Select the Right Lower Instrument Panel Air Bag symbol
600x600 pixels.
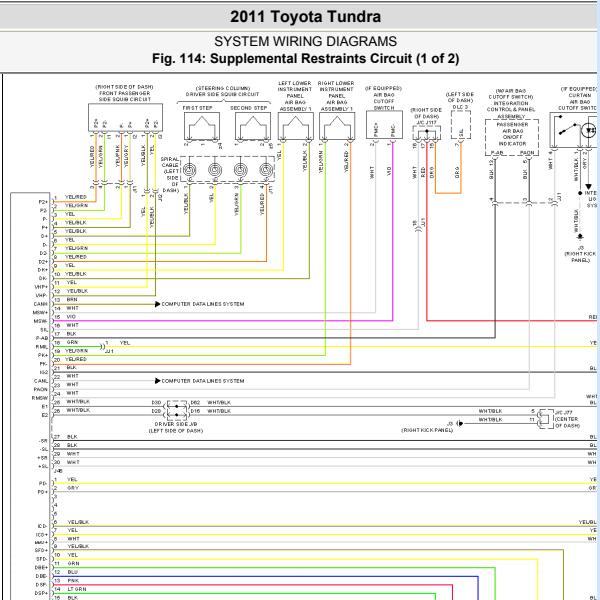[x=337, y=127]
